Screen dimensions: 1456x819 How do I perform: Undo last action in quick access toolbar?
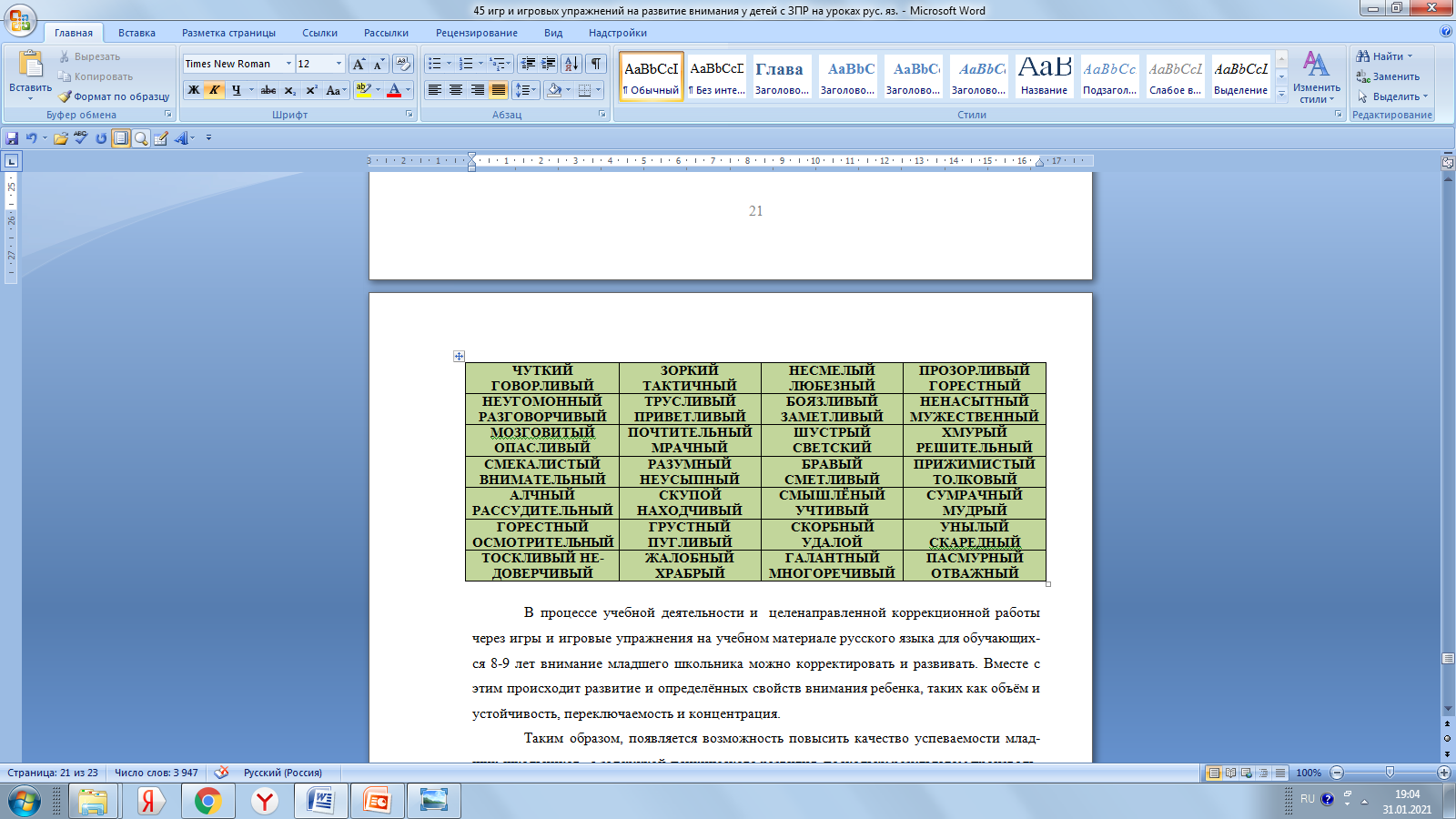pos(31,138)
